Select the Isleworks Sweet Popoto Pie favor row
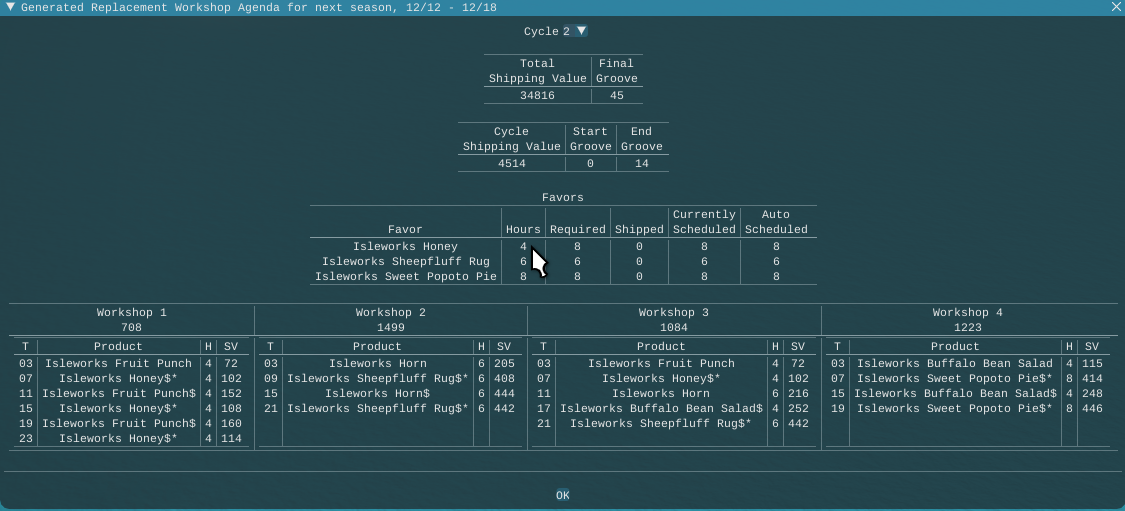 [x=563, y=276]
